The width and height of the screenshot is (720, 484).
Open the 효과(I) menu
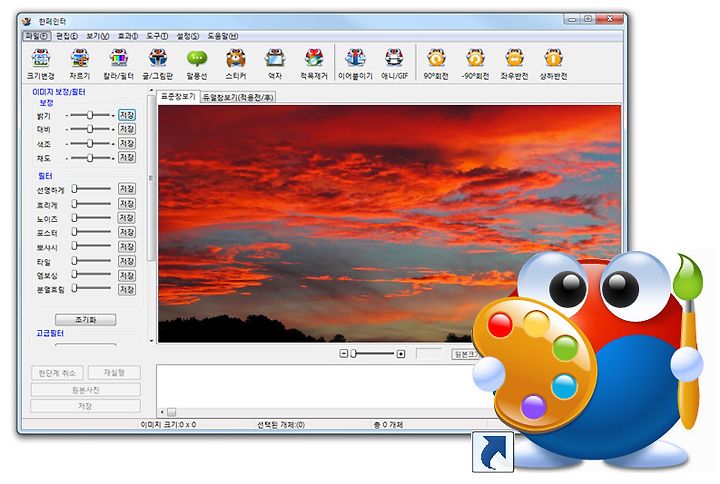tap(128, 36)
